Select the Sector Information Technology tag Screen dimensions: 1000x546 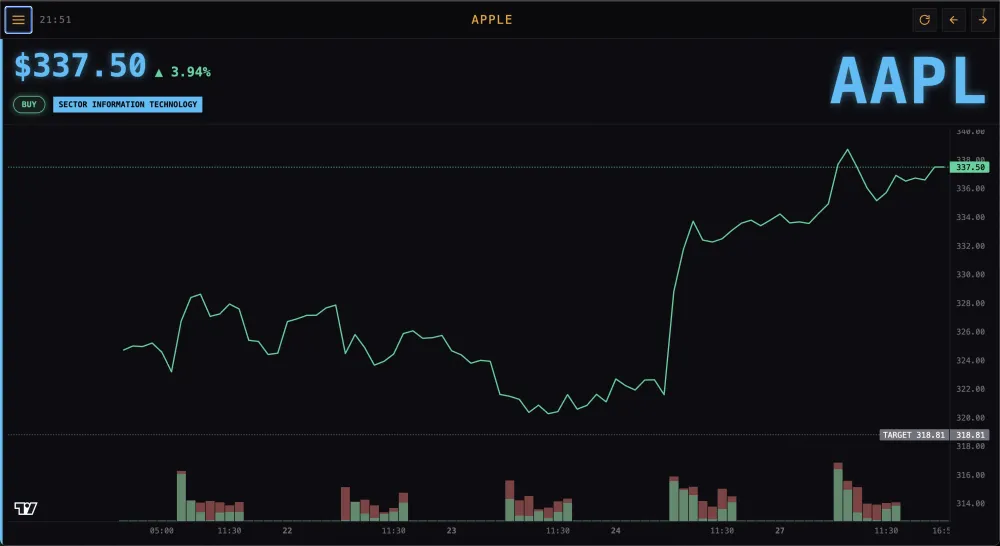pyautogui.click(x=128, y=105)
